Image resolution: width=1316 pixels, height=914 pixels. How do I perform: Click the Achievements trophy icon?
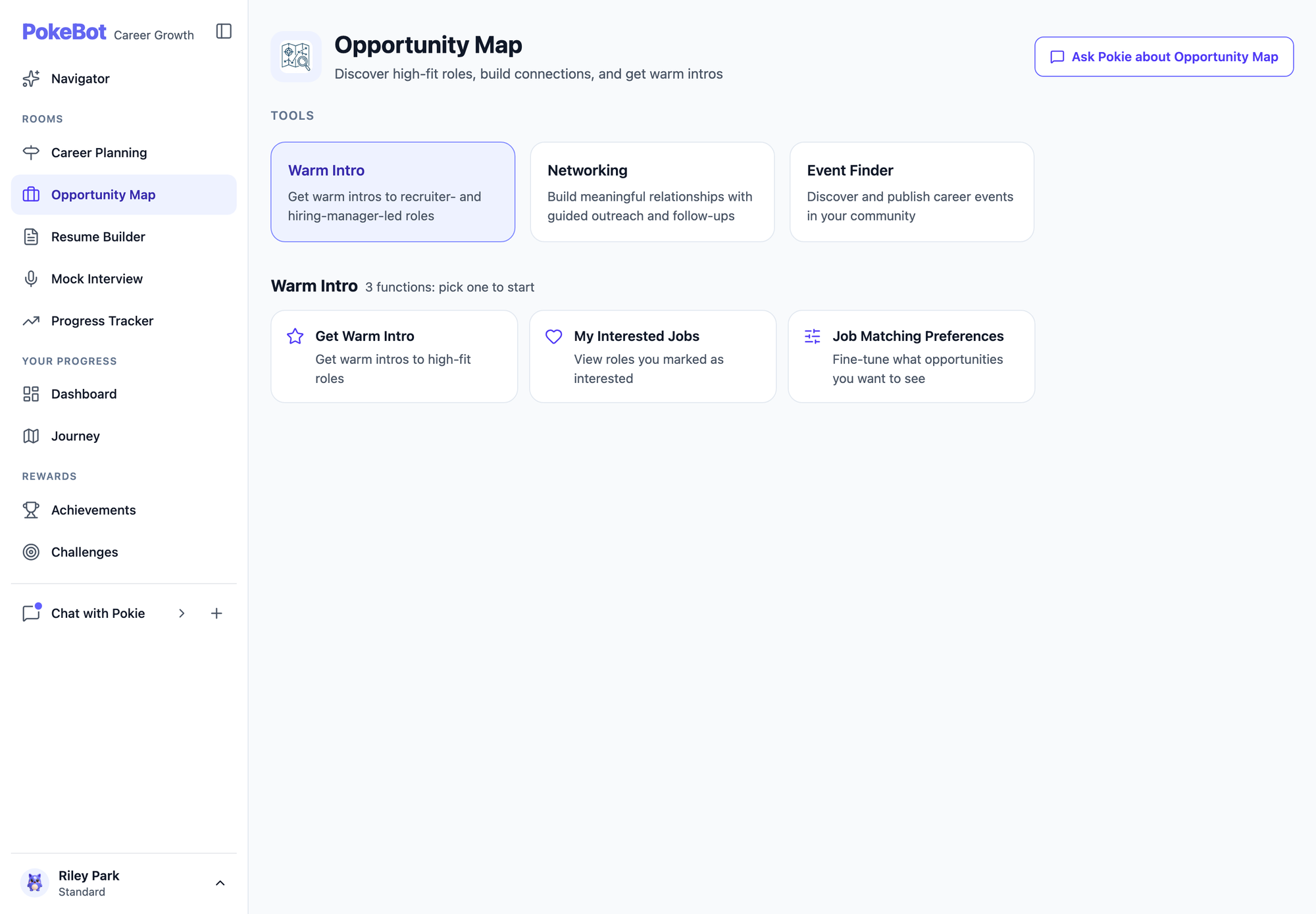[31, 510]
